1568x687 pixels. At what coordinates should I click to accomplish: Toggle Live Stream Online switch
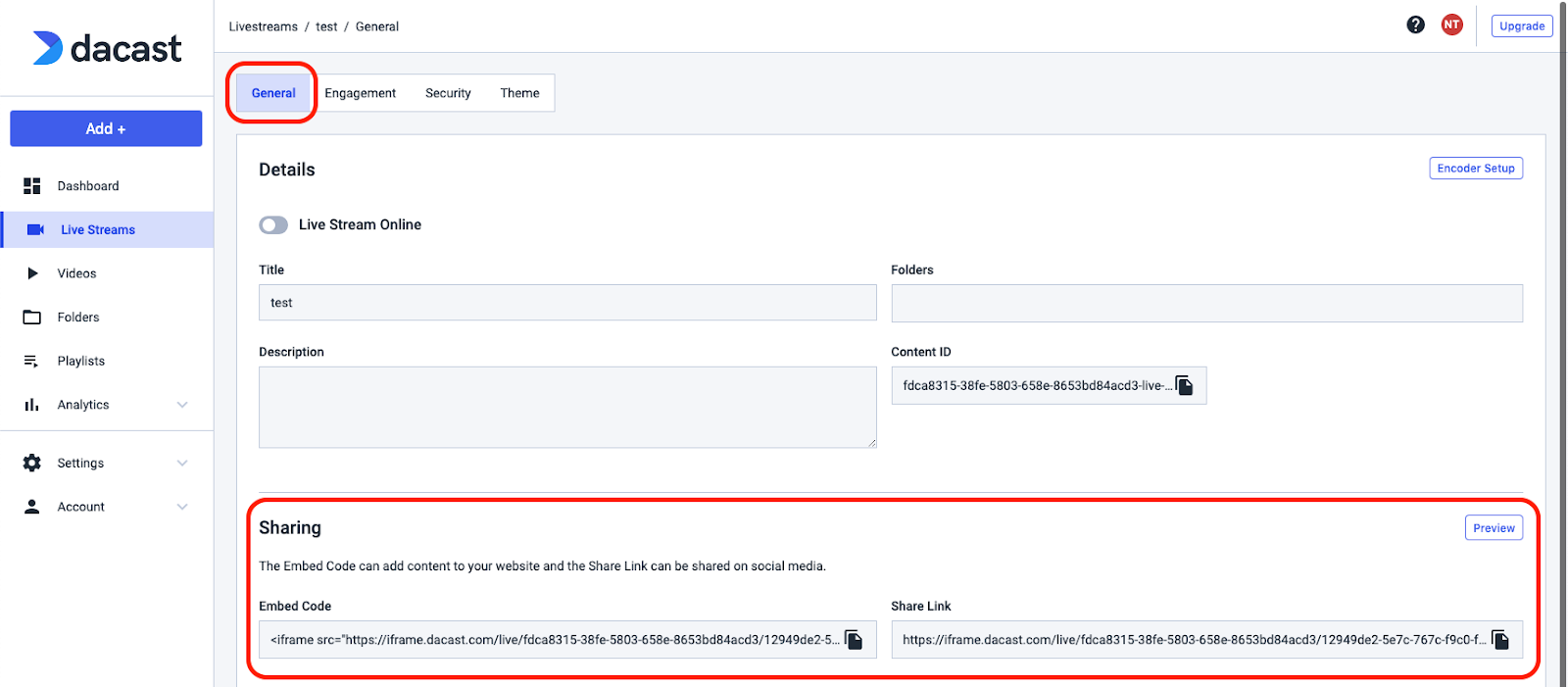[x=273, y=225]
